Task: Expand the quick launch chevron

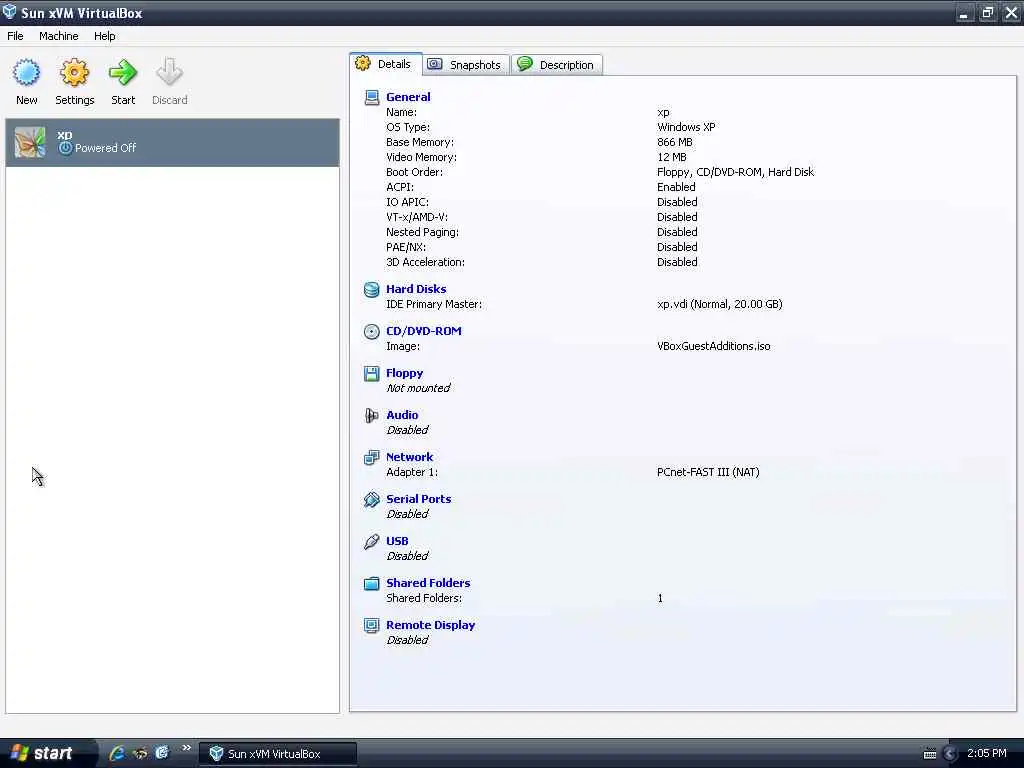Action: click(186, 748)
